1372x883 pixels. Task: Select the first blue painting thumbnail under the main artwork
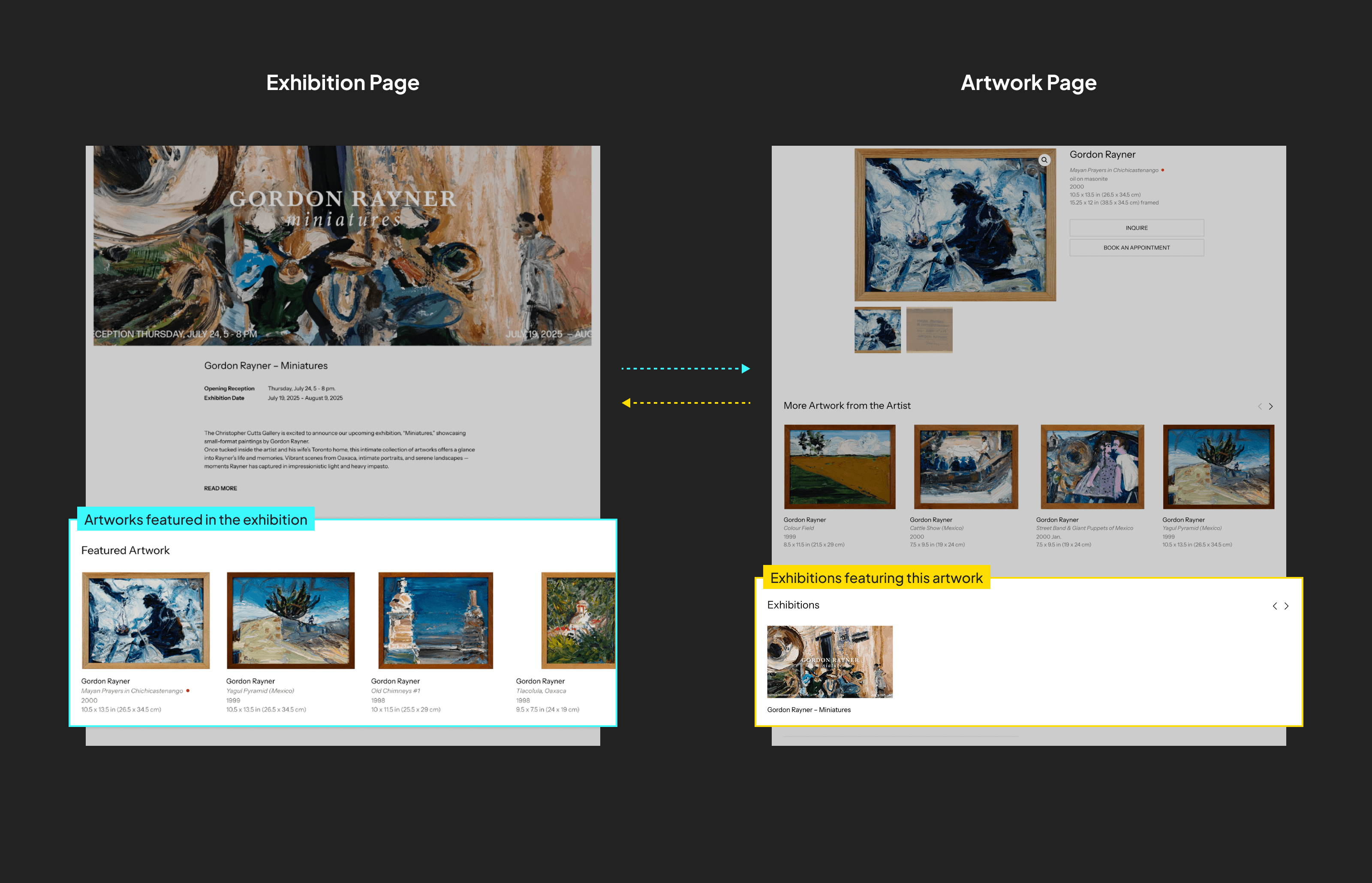[x=877, y=330]
